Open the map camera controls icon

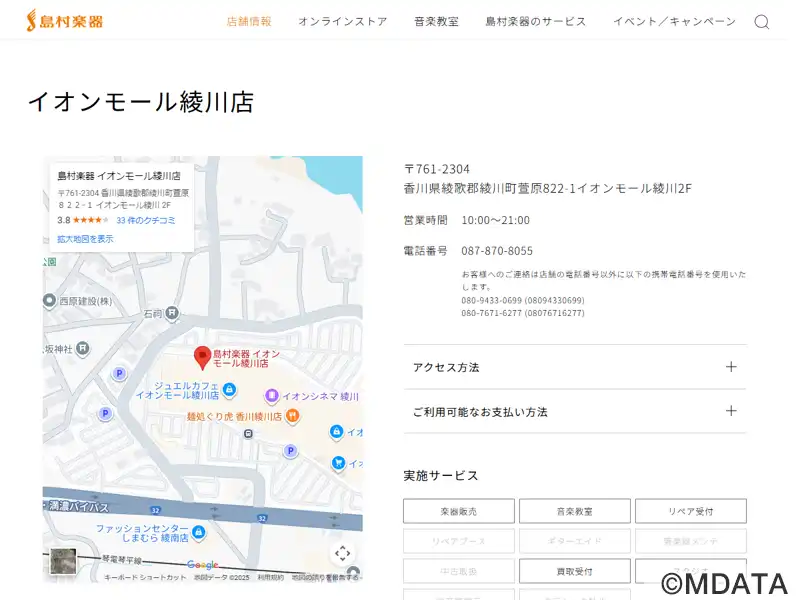pos(342,553)
